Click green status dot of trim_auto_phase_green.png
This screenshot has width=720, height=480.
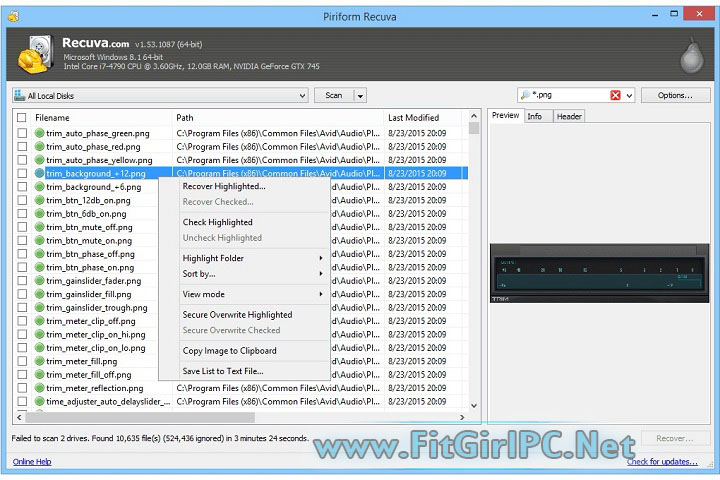click(x=39, y=132)
